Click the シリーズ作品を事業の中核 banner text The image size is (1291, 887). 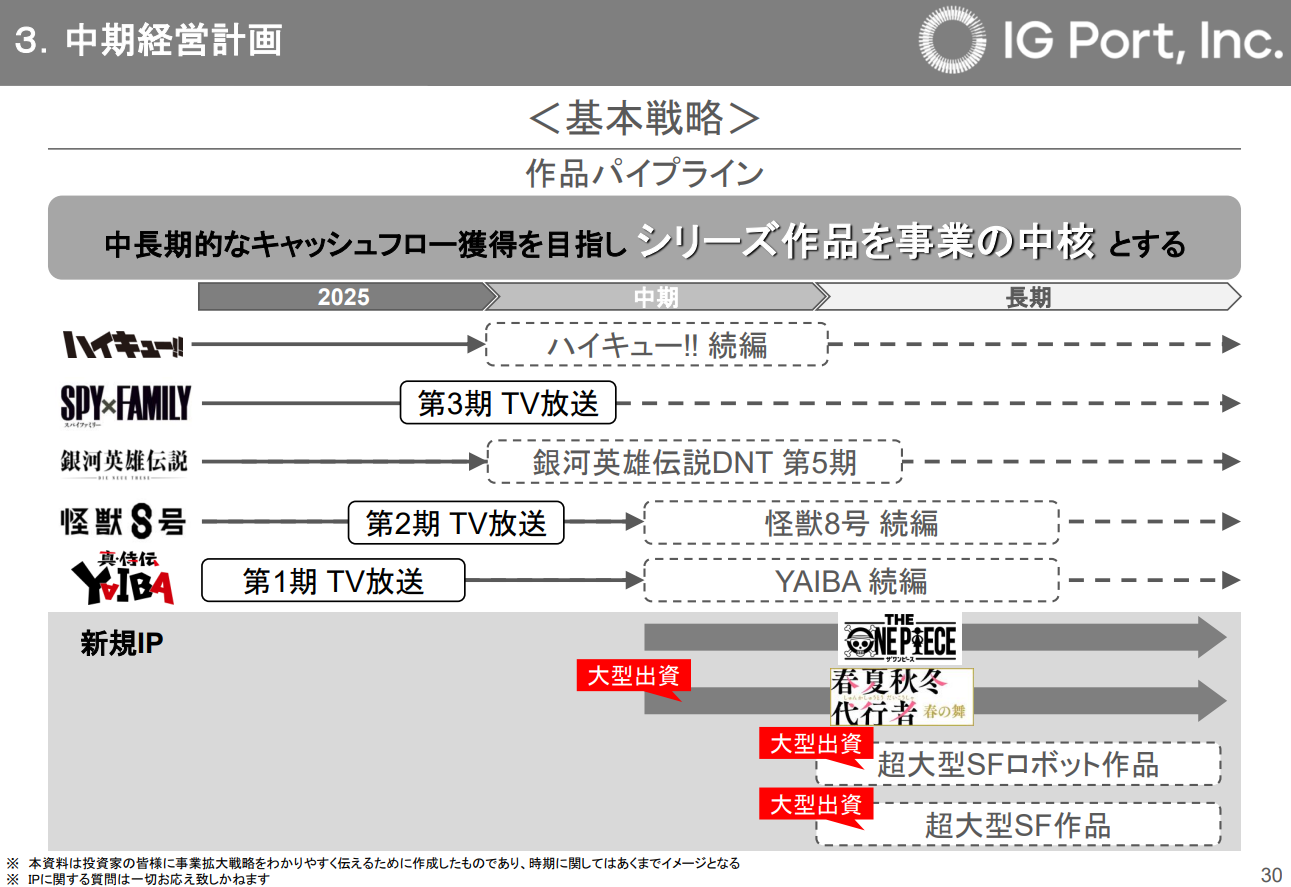tap(866, 241)
